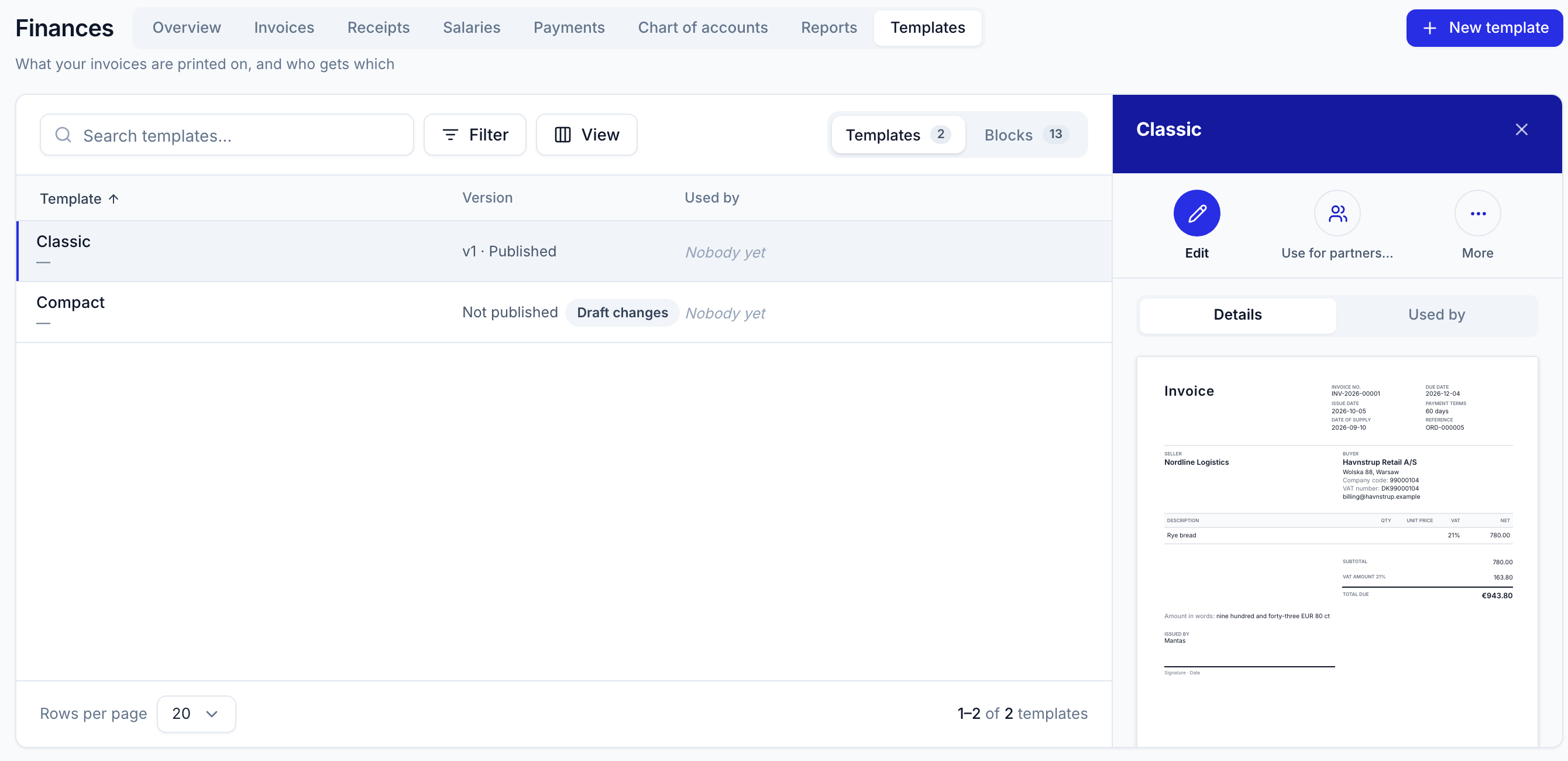The image size is (1568, 761).
Task: Open the More options ellipsis icon
Action: pos(1477,213)
